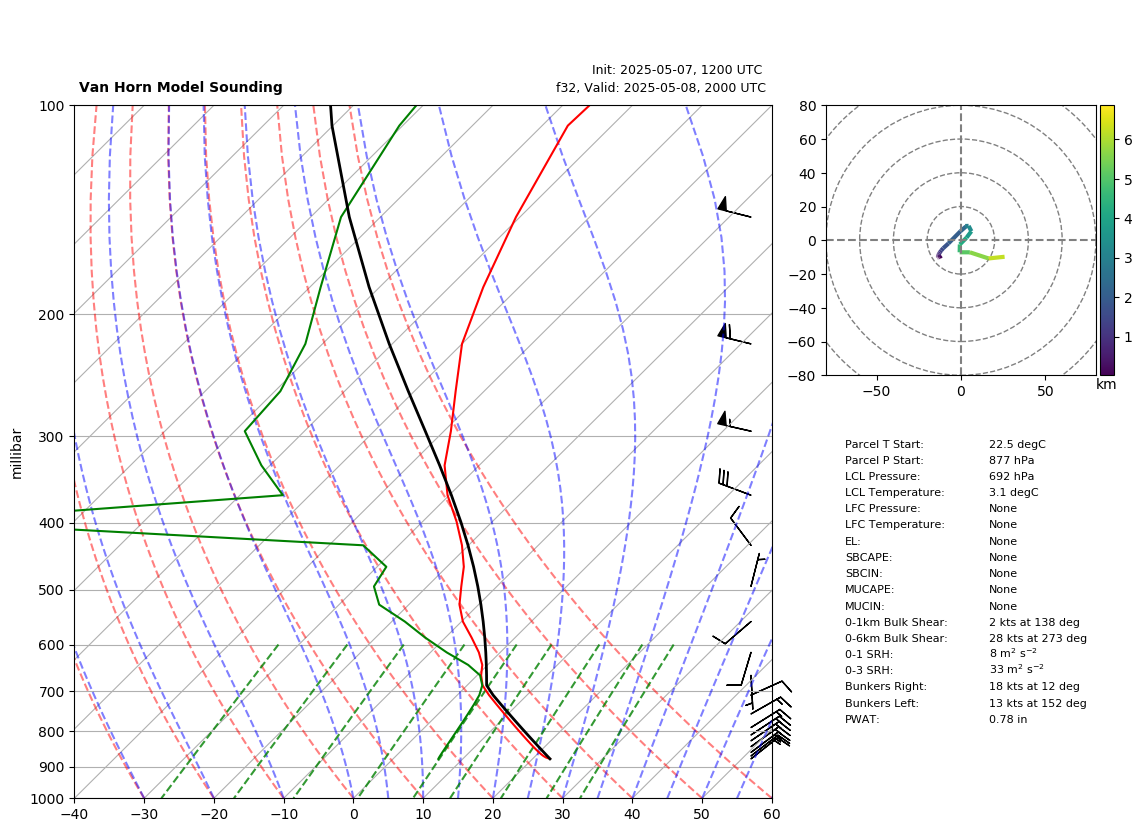Select the "3.1 degC" value
1142x832 pixels.
click(1014, 492)
